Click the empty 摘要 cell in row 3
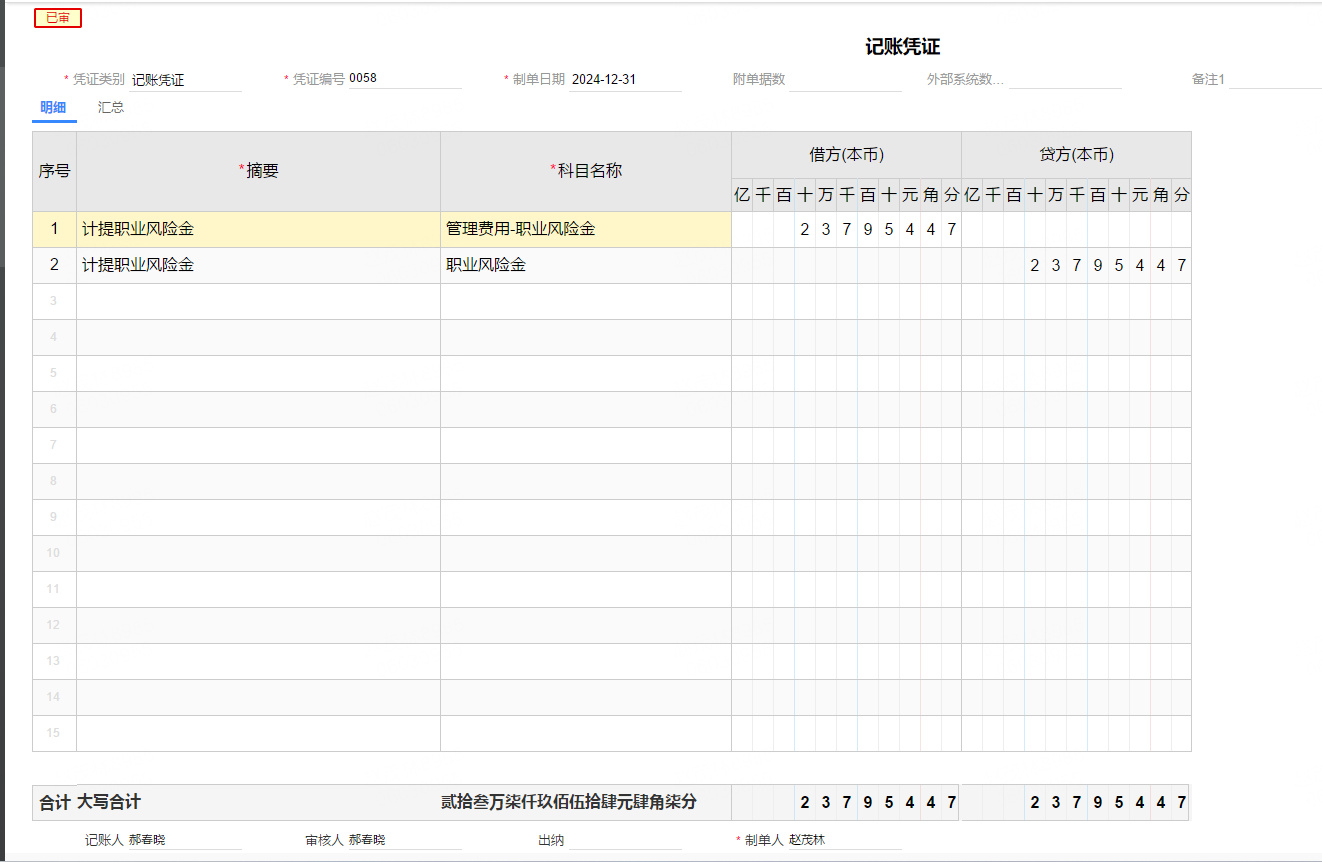The width and height of the screenshot is (1322, 862). pos(258,302)
